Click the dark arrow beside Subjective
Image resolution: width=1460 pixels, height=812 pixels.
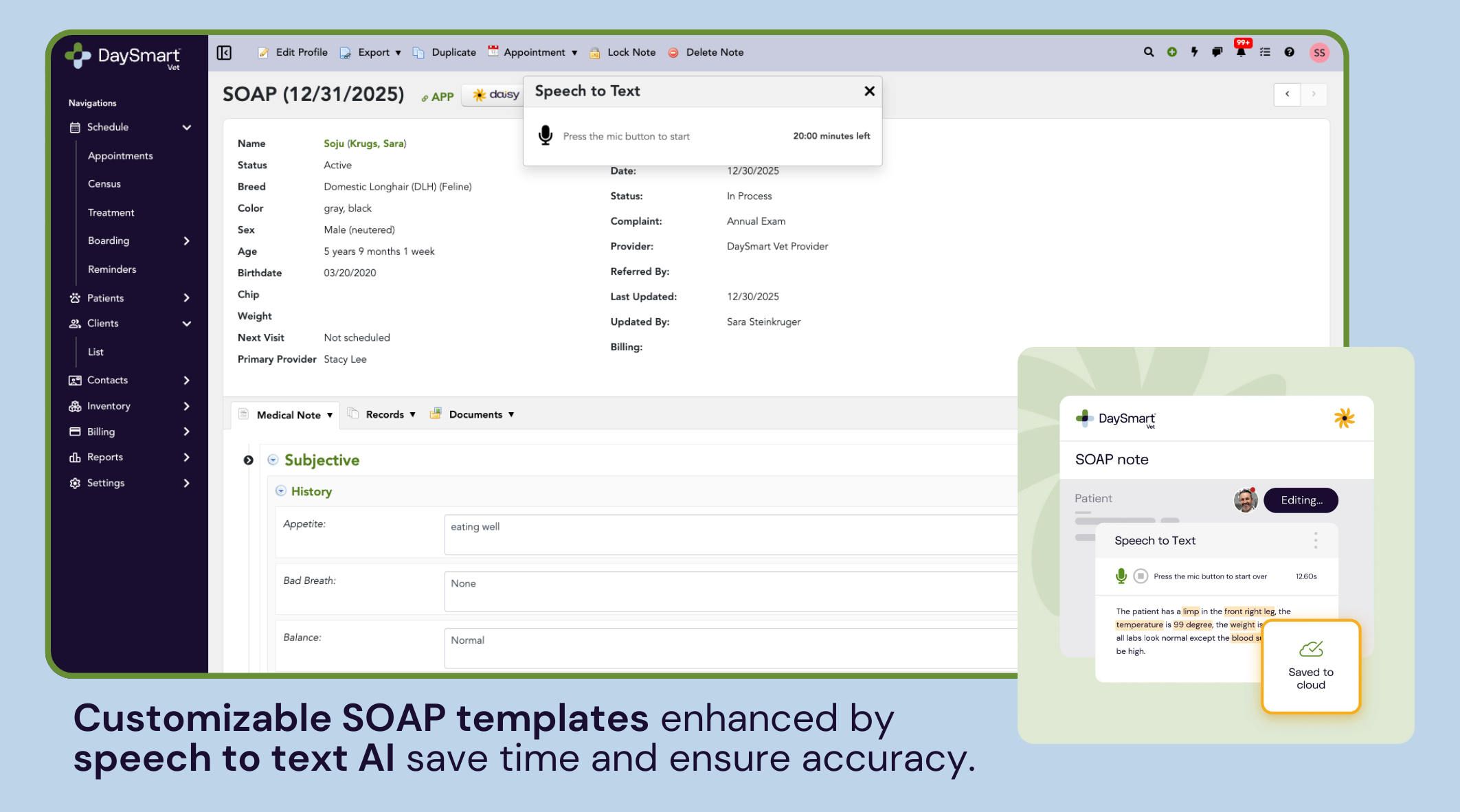(x=248, y=460)
